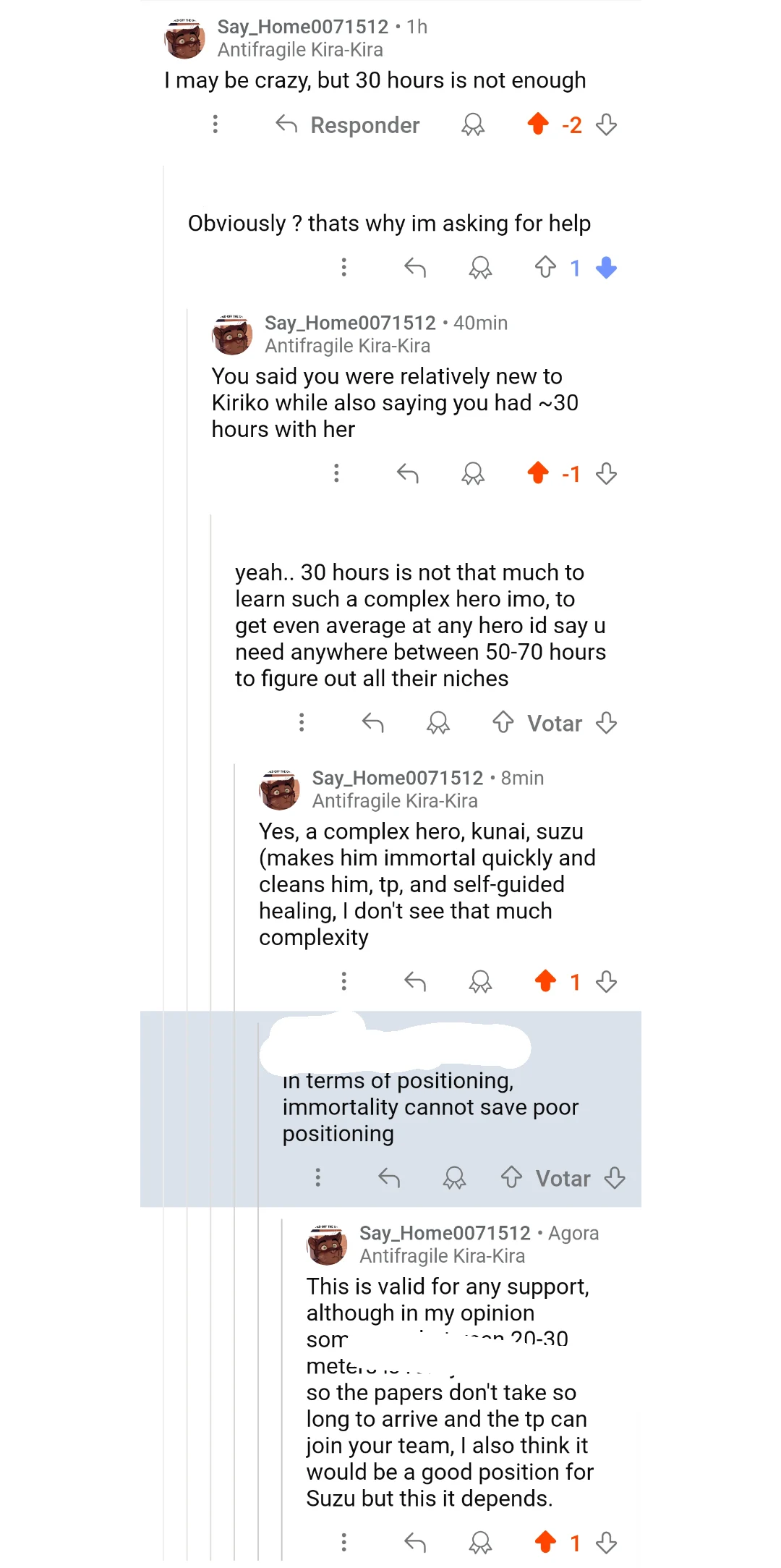Open options menu on the -1 scored comment
The image size is (781, 1568).
[x=336, y=473]
